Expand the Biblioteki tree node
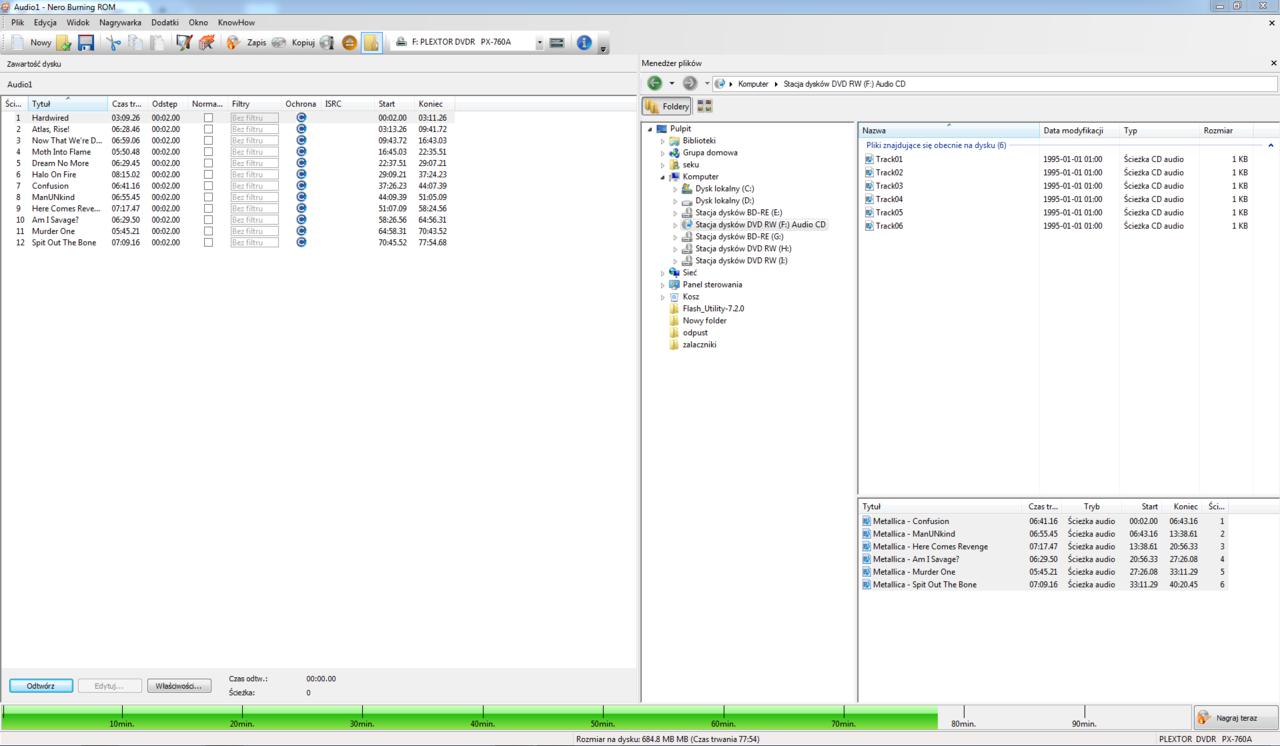Viewport: 1280px width, 746px height. [662, 141]
